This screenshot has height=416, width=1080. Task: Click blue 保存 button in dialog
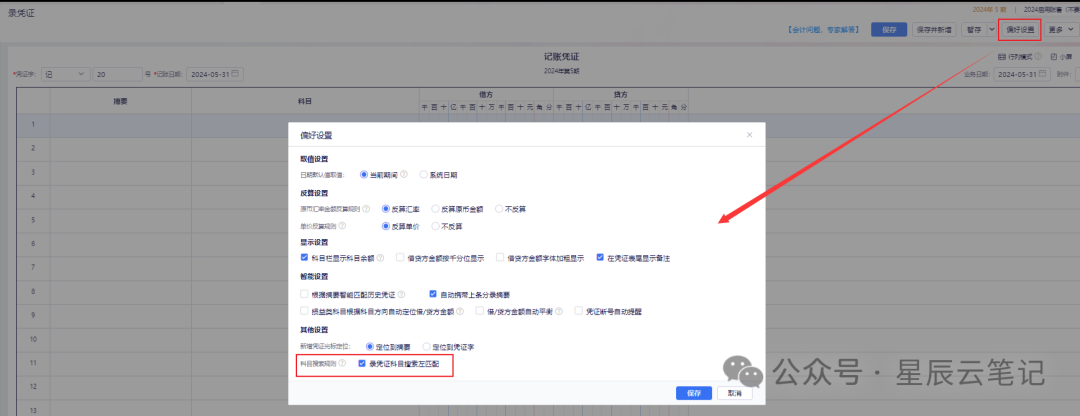tap(694, 393)
